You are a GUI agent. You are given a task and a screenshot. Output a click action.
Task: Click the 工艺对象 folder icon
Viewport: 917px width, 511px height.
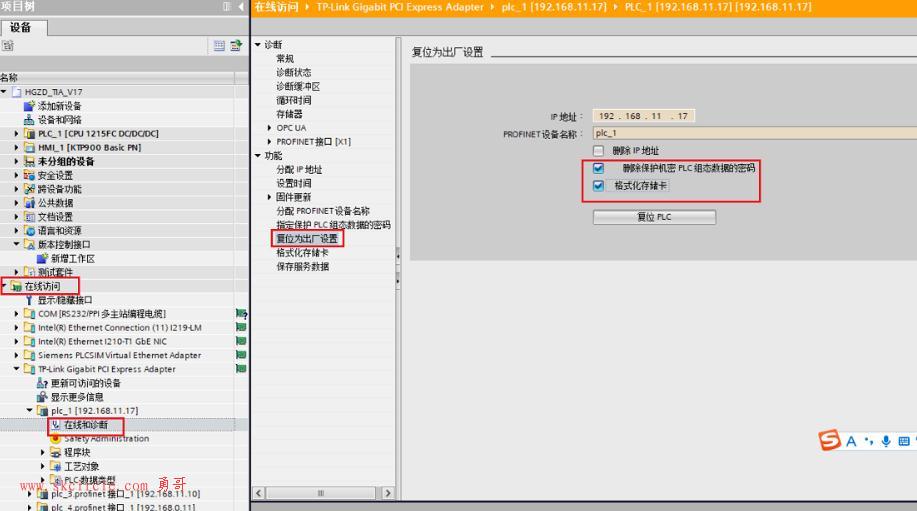[x=56, y=466]
